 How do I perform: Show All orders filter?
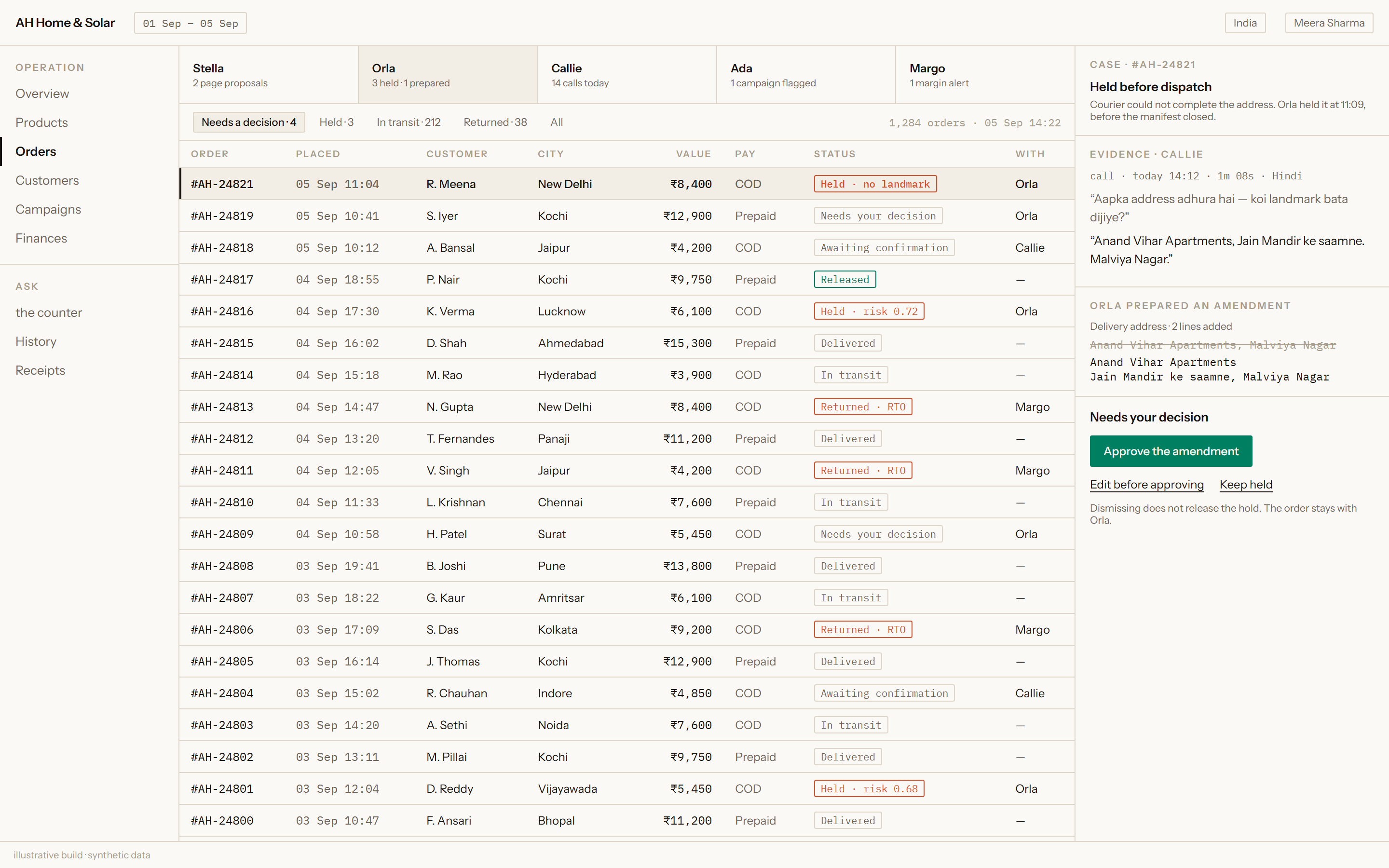(x=557, y=122)
